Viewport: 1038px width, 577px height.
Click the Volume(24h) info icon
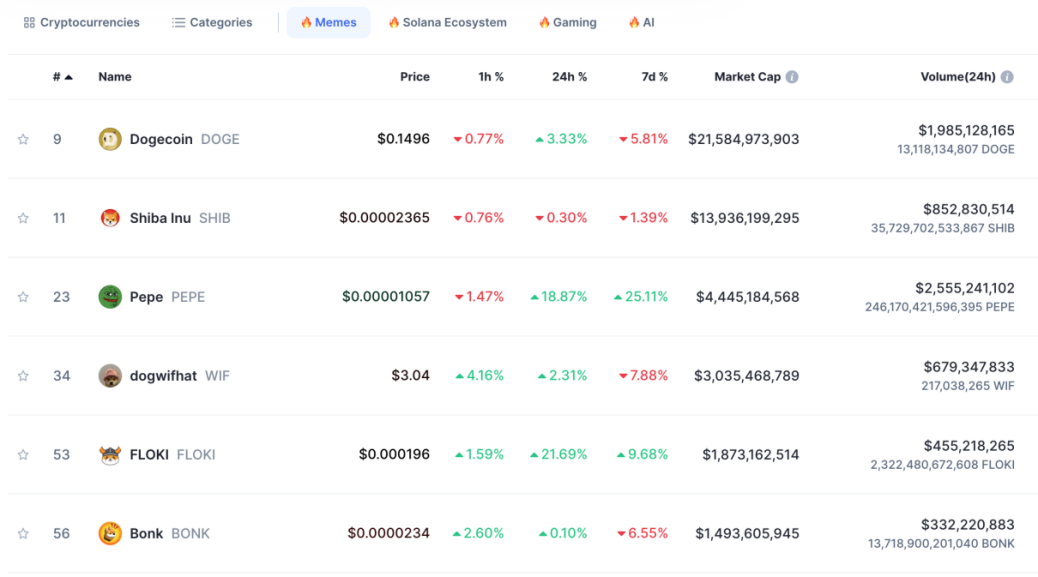(1007, 77)
